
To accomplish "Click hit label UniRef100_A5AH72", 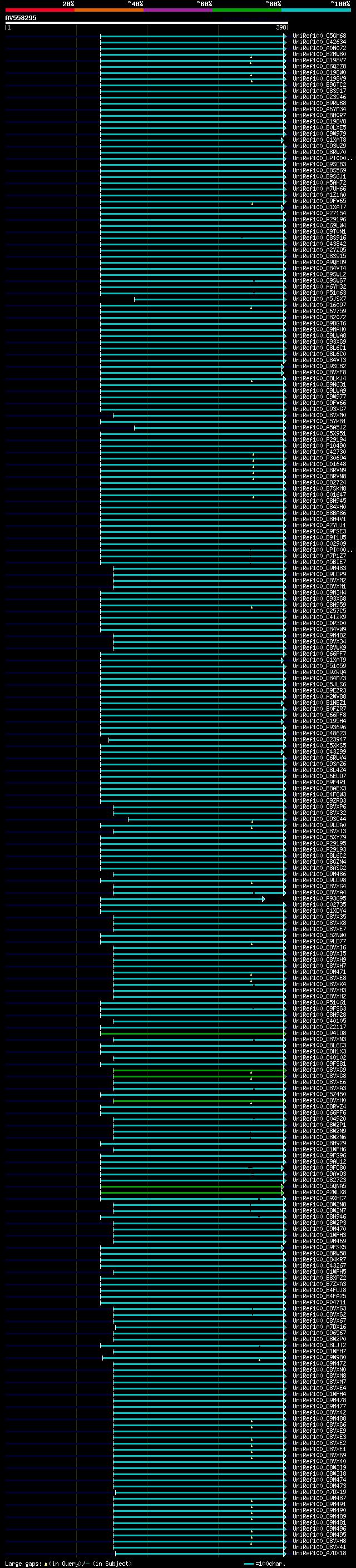I will point(319,182).
